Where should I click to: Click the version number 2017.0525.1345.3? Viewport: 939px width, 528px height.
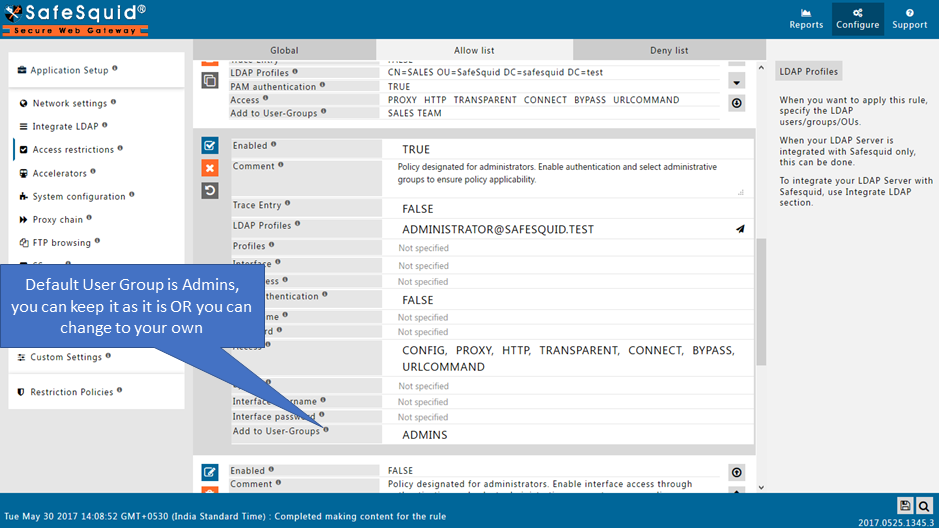(896, 523)
